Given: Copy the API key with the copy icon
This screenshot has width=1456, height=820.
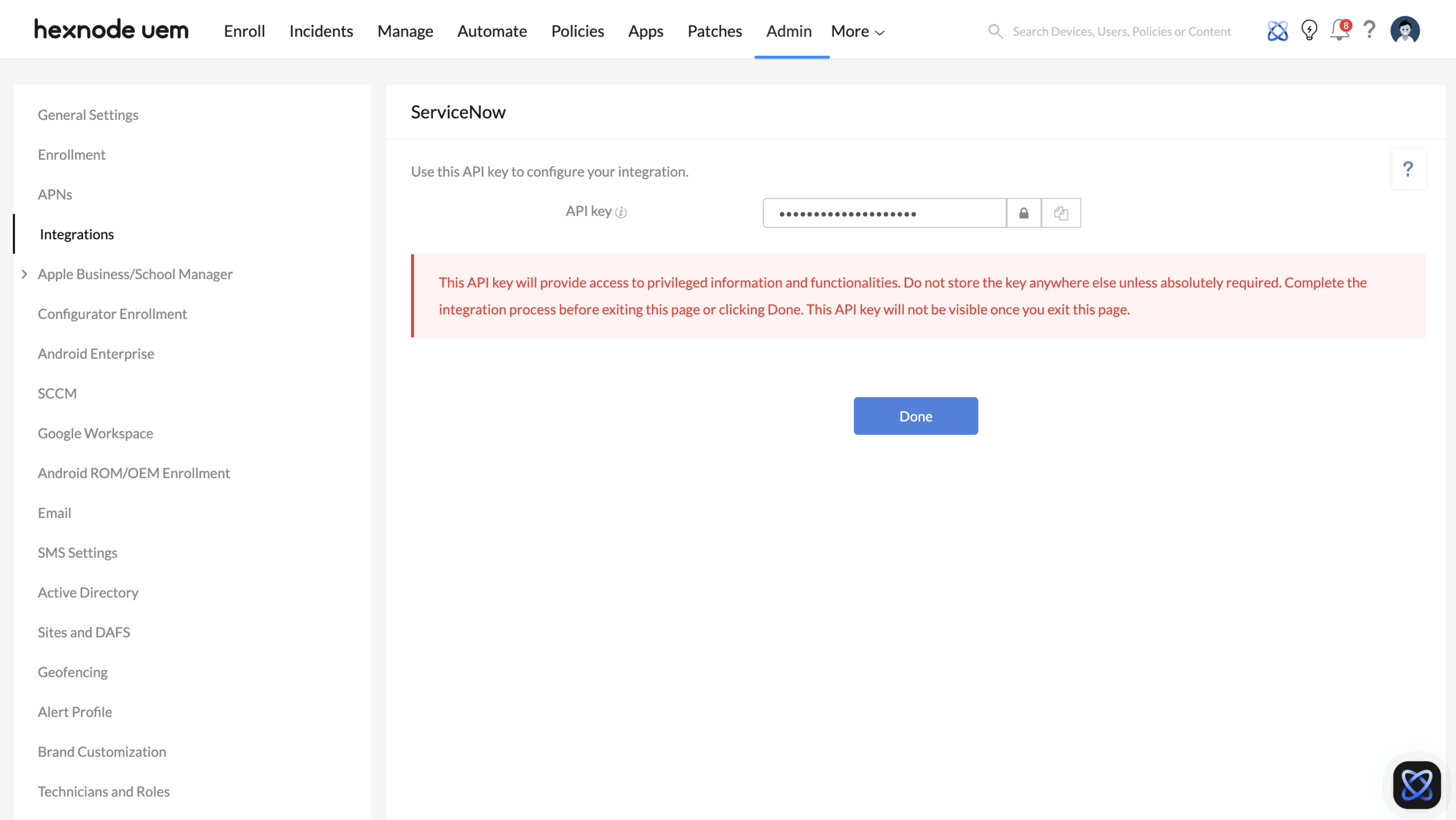Looking at the screenshot, I should tap(1061, 213).
